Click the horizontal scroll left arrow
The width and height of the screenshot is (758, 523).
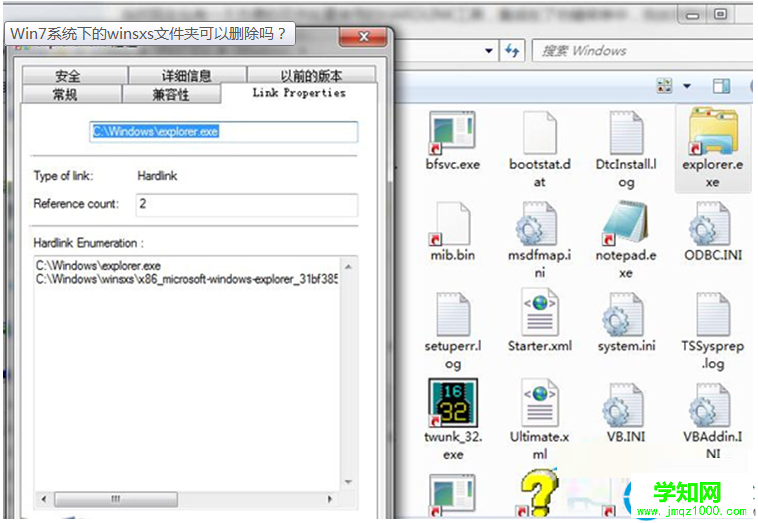tap(44, 499)
